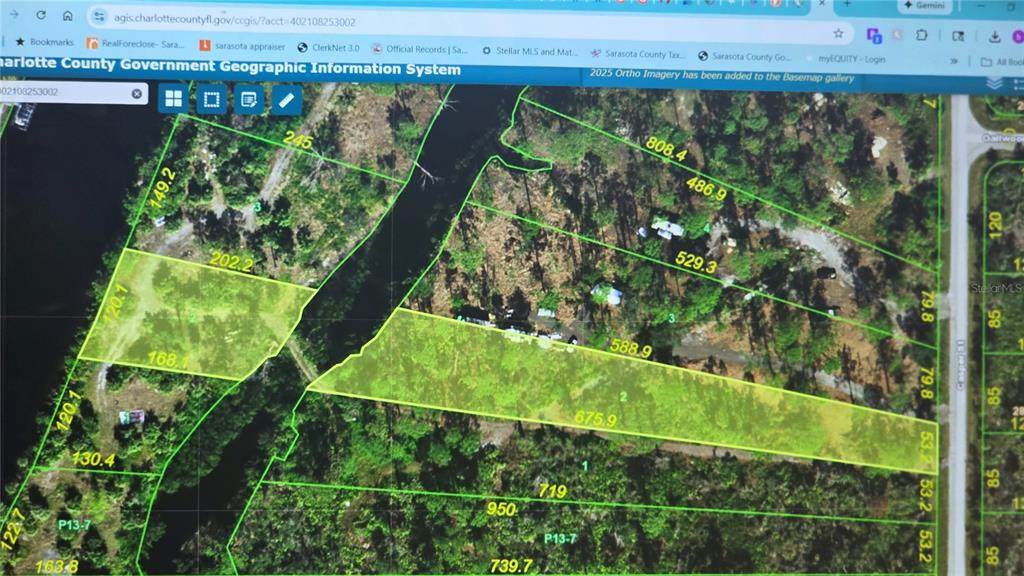Open the site information controls
Viewport: 1024px width, 576px height.
pyautogui.click(x=100, y=17)
